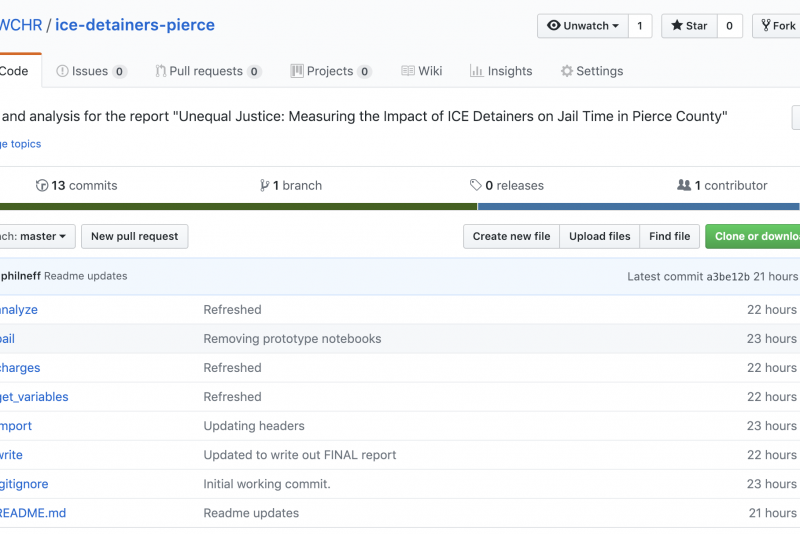The width and height of the screenshot is (800, 534).
Task: Open the master branch dropdown
Action: pyautogui.click(x=37, y=237)
